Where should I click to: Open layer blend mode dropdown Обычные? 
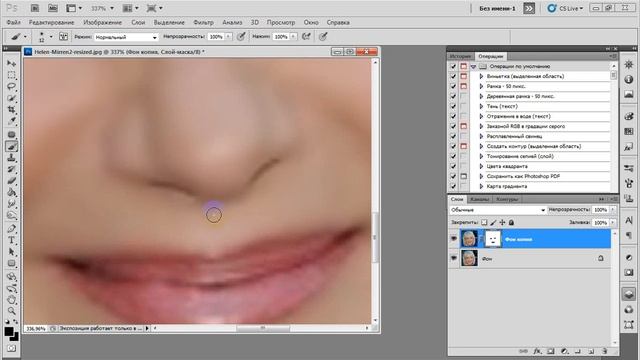(498, 210)
